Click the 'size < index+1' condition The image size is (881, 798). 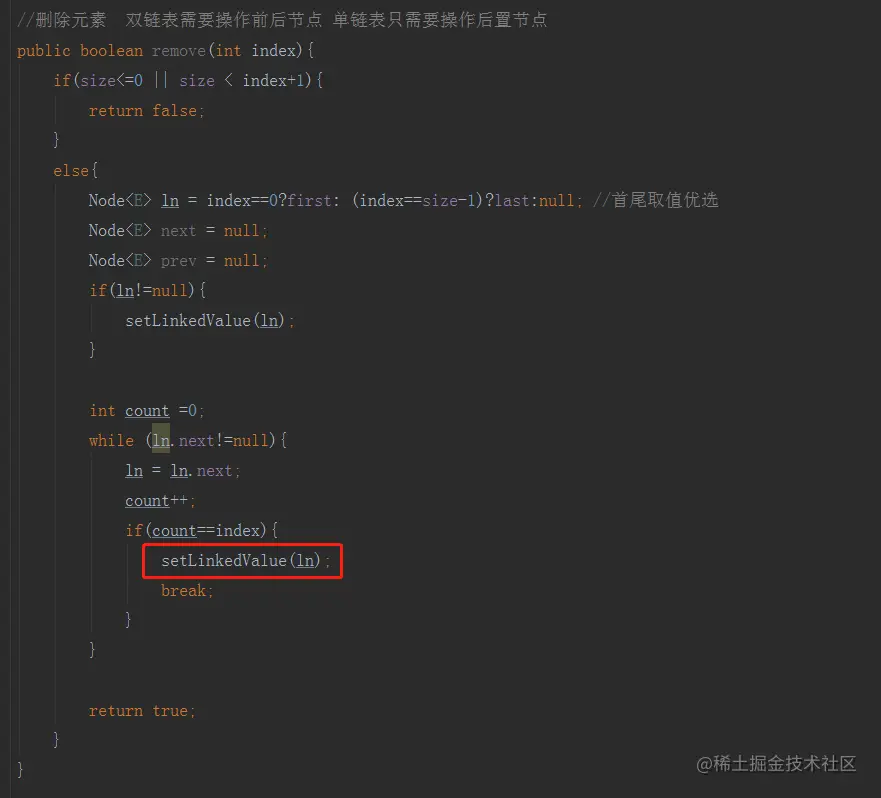click(245, 80)
